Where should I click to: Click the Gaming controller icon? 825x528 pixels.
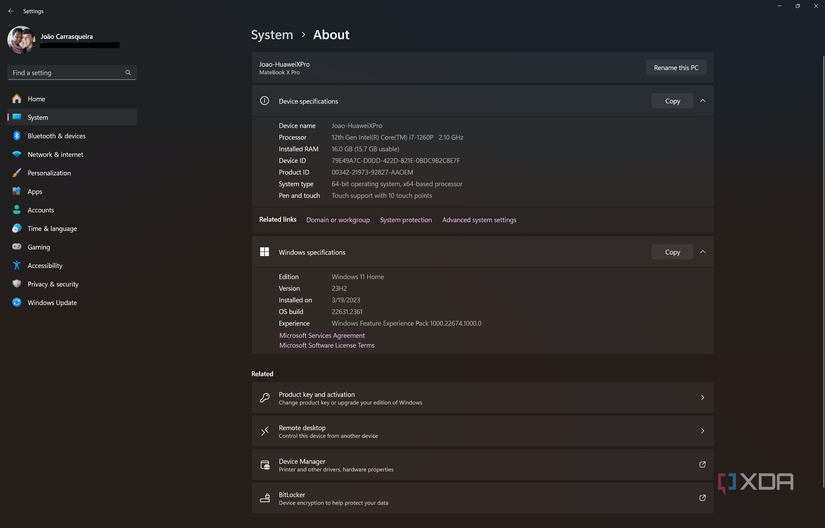[17, 247]
